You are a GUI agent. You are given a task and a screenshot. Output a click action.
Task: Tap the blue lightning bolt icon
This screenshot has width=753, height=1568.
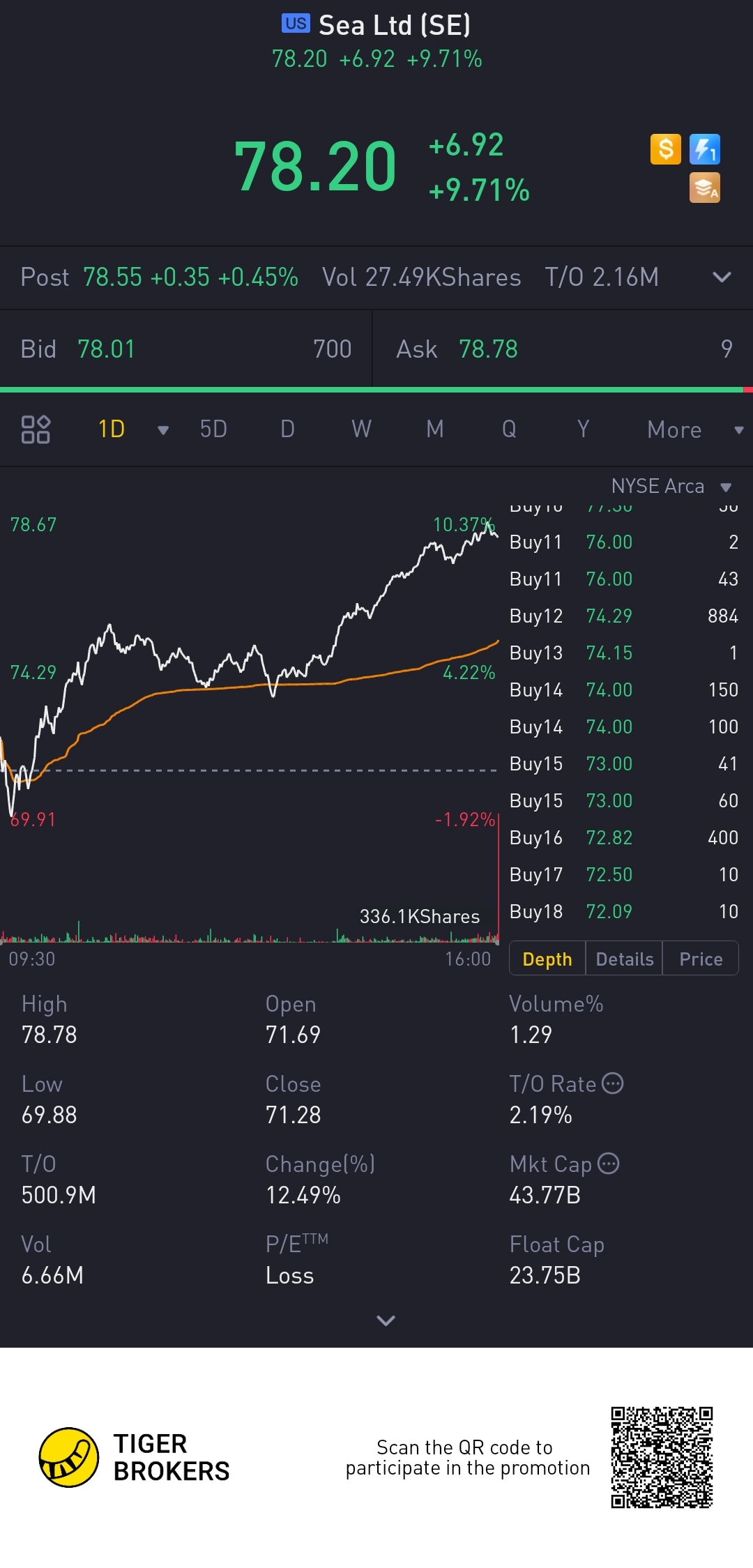(704, 149)
